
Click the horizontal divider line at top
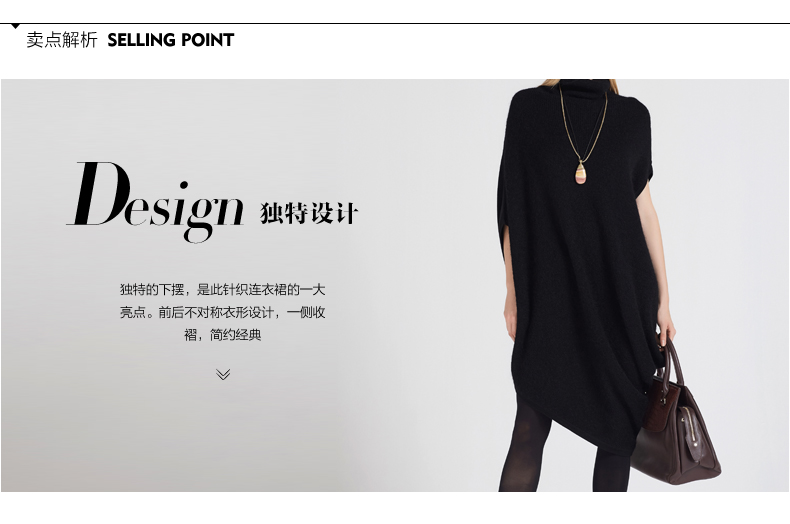click(x=395, y=23)
